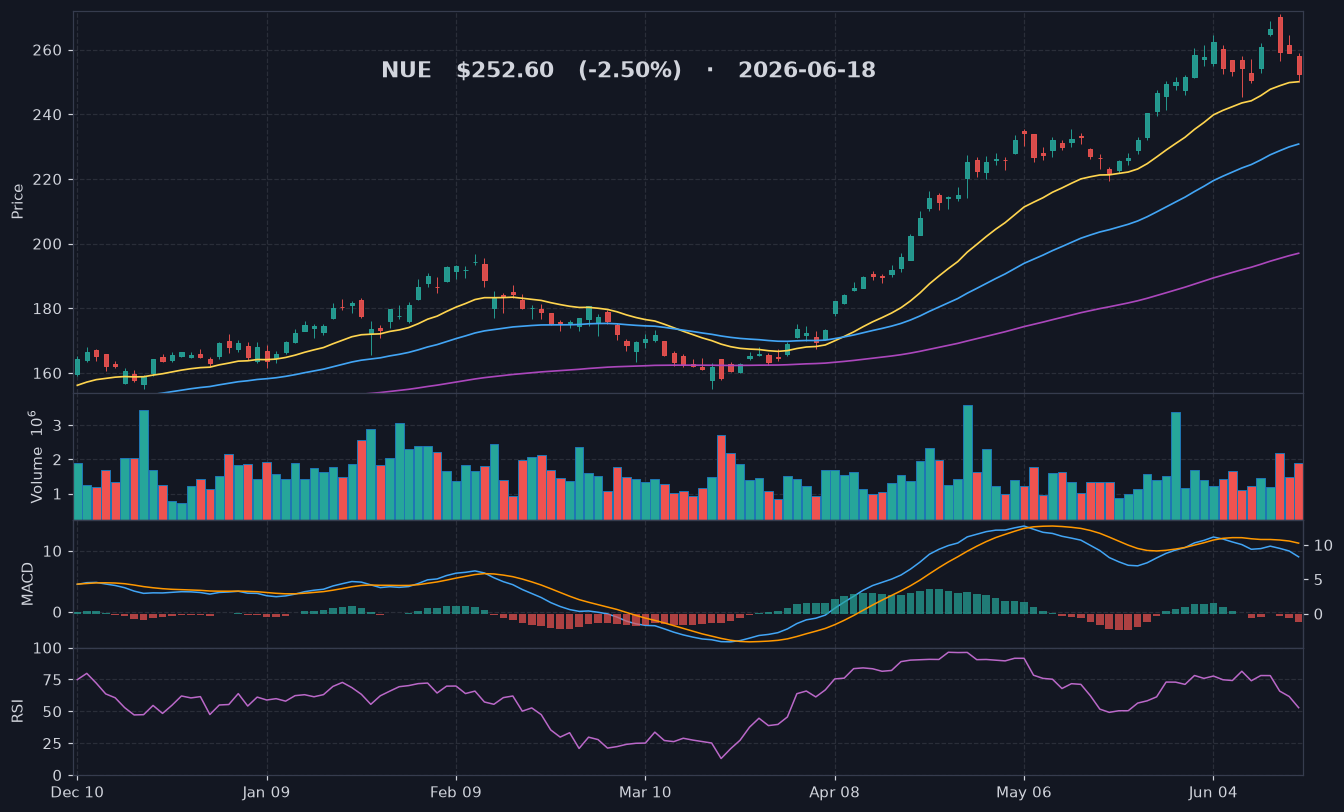Click the NUE ticker symbol in the title

[x=406, y=70]
